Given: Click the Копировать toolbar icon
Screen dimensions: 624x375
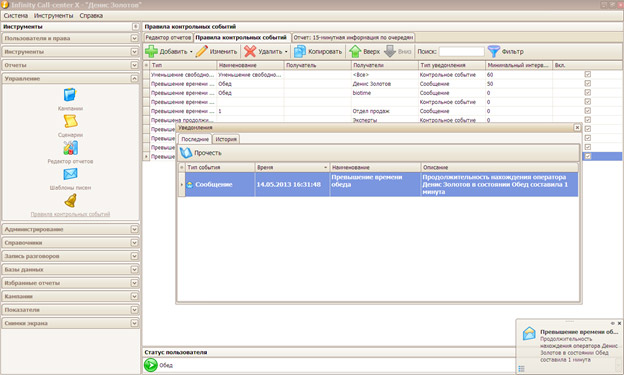Looking at the screenshot, I should [300, 51].
